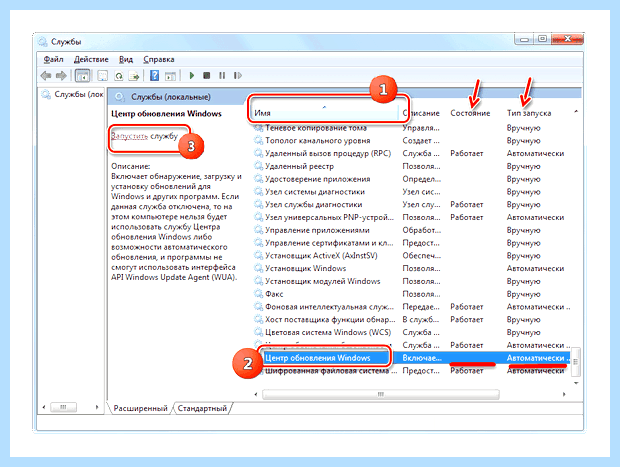The height and width of the screenshot is (467, 620).
Task: Click the Properties sheet toolbar icon
Action: pos(102,75)
